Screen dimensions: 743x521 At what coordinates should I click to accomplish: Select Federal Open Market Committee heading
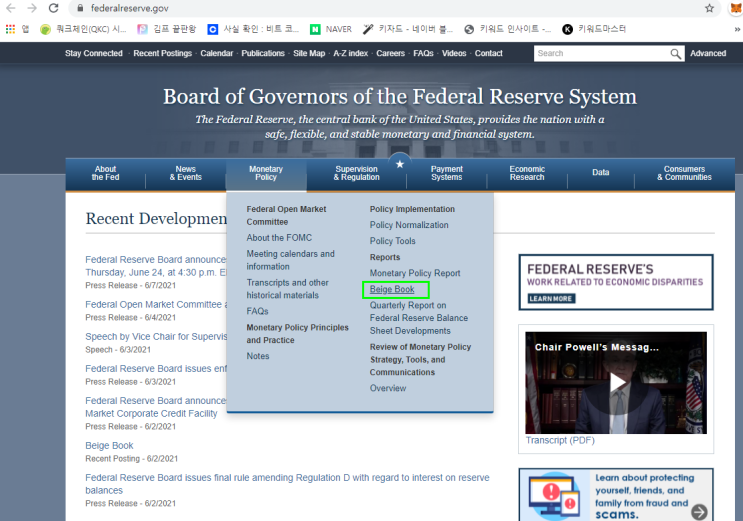click(x=286, y=215)
